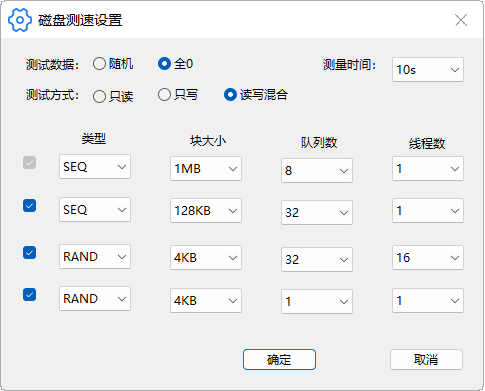Open the queue count 8 dropdown
Viewport: 485px width, 391px height.
(317, 170)
